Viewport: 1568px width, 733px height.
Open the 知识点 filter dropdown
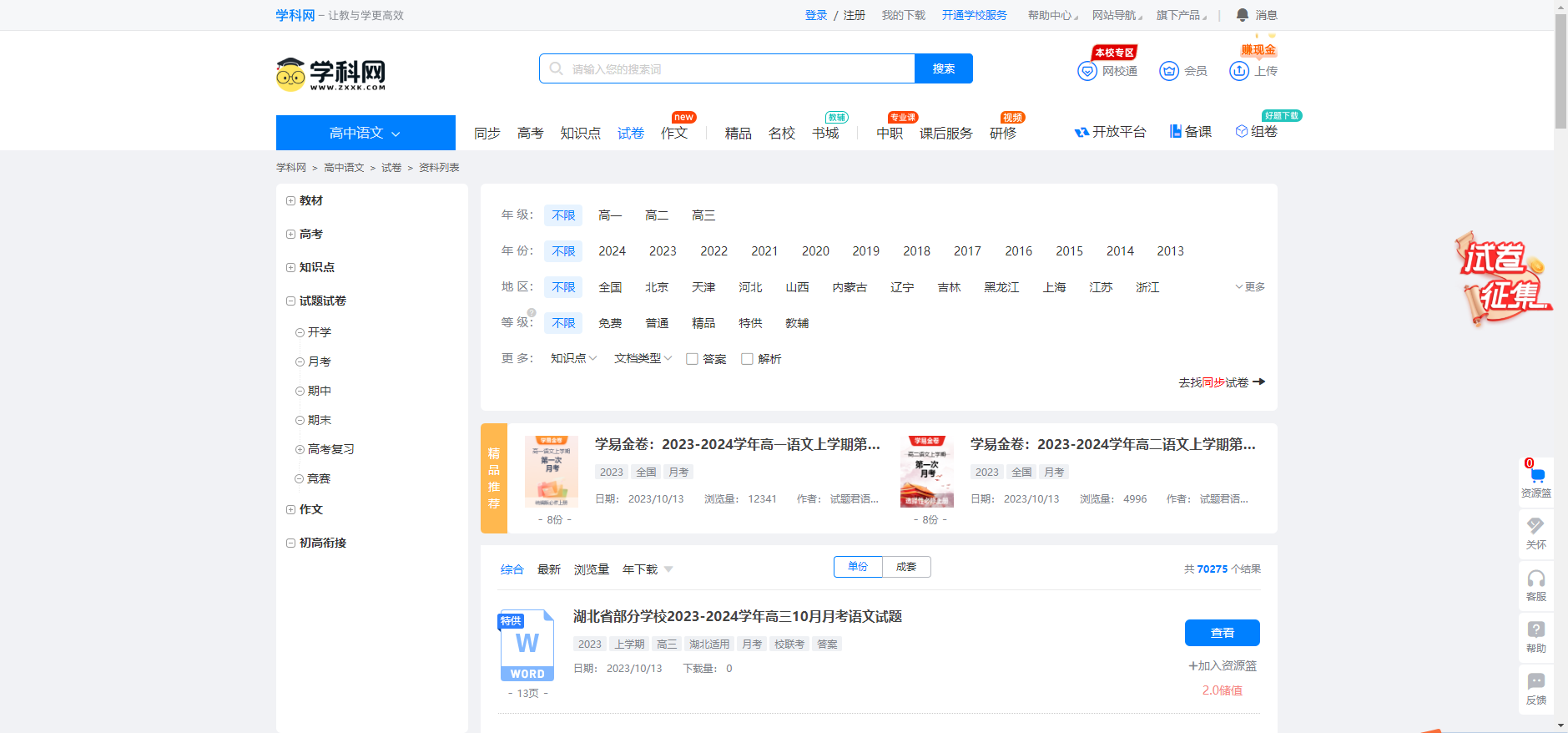(x=573, y=358)
